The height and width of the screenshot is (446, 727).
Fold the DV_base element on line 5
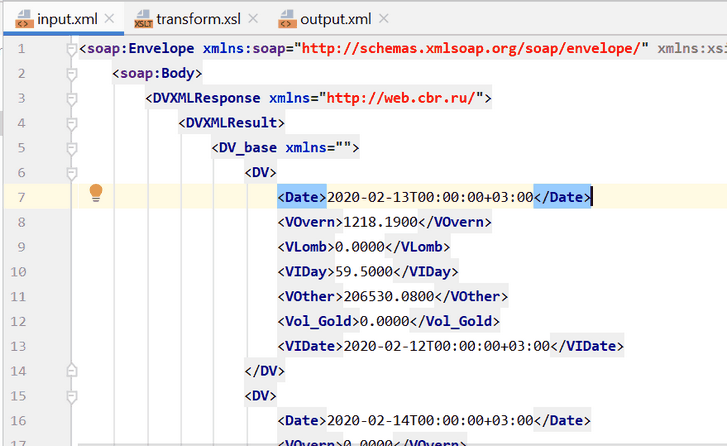[x=70, y=148]
